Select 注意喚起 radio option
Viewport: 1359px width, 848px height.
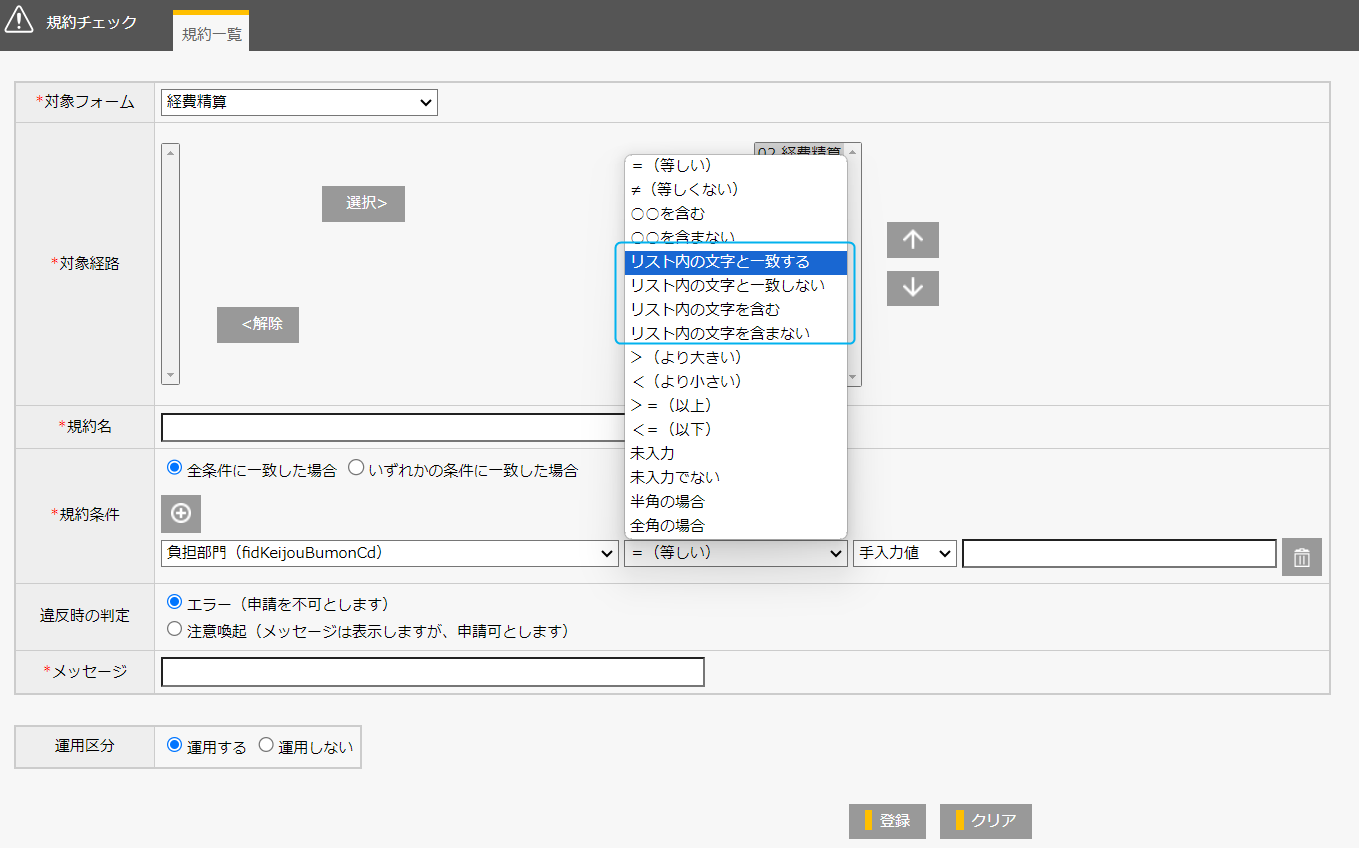[x=175, y=629]
